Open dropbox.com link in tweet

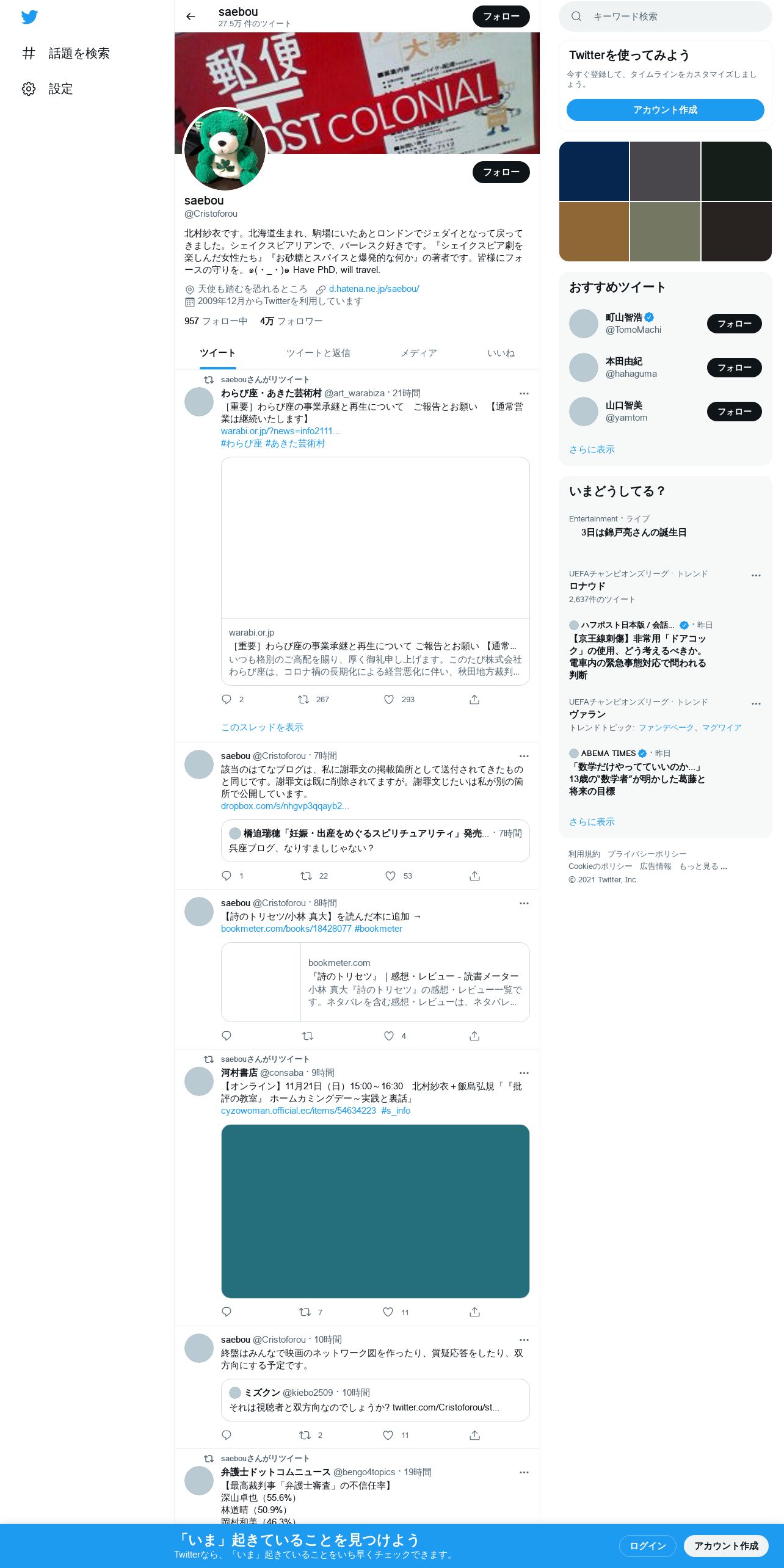(x=285, y=806)
